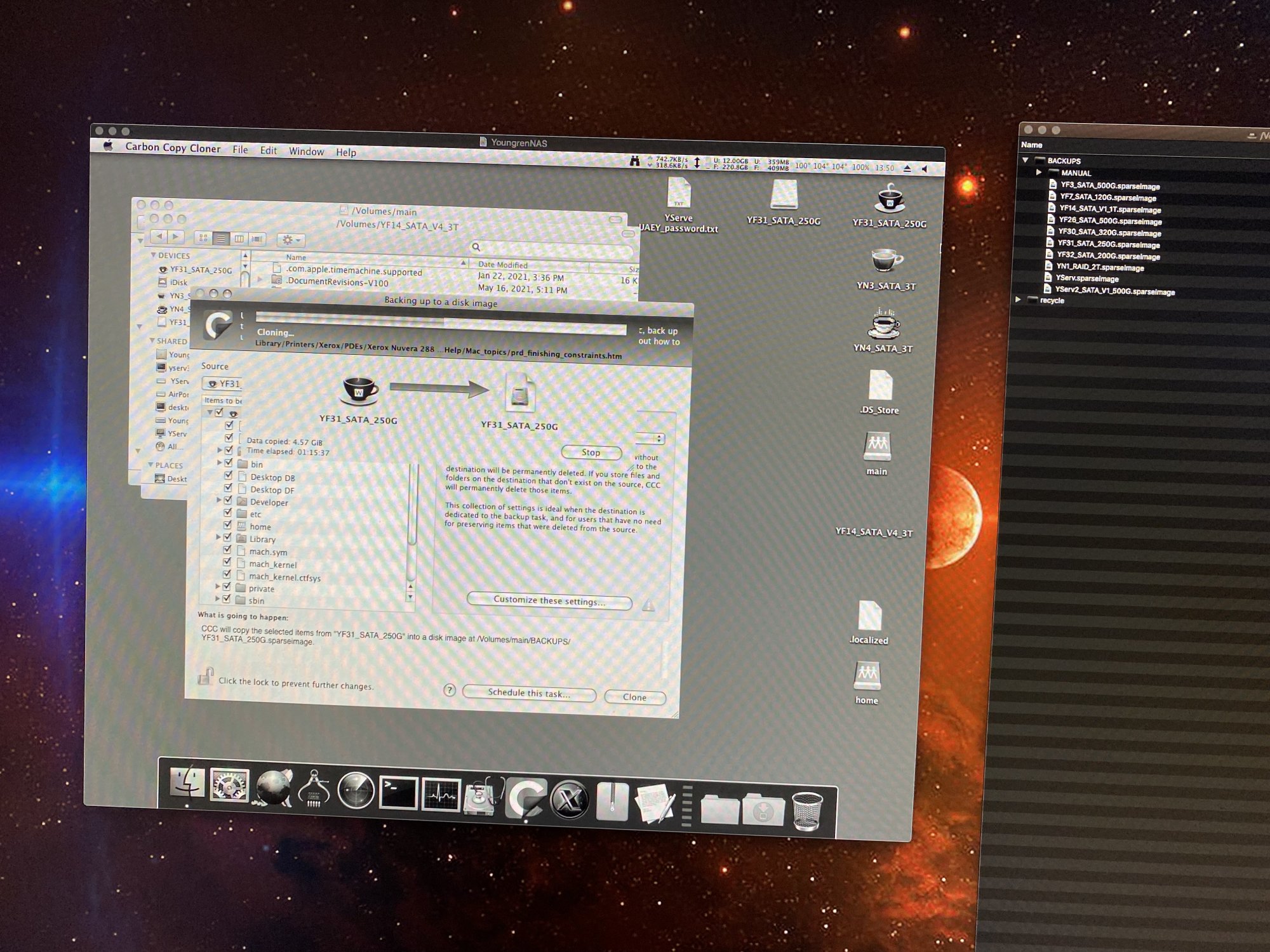Expand the recycle folder in right window
This screenshot has width=1270, height=952.
pos(1018,299)
